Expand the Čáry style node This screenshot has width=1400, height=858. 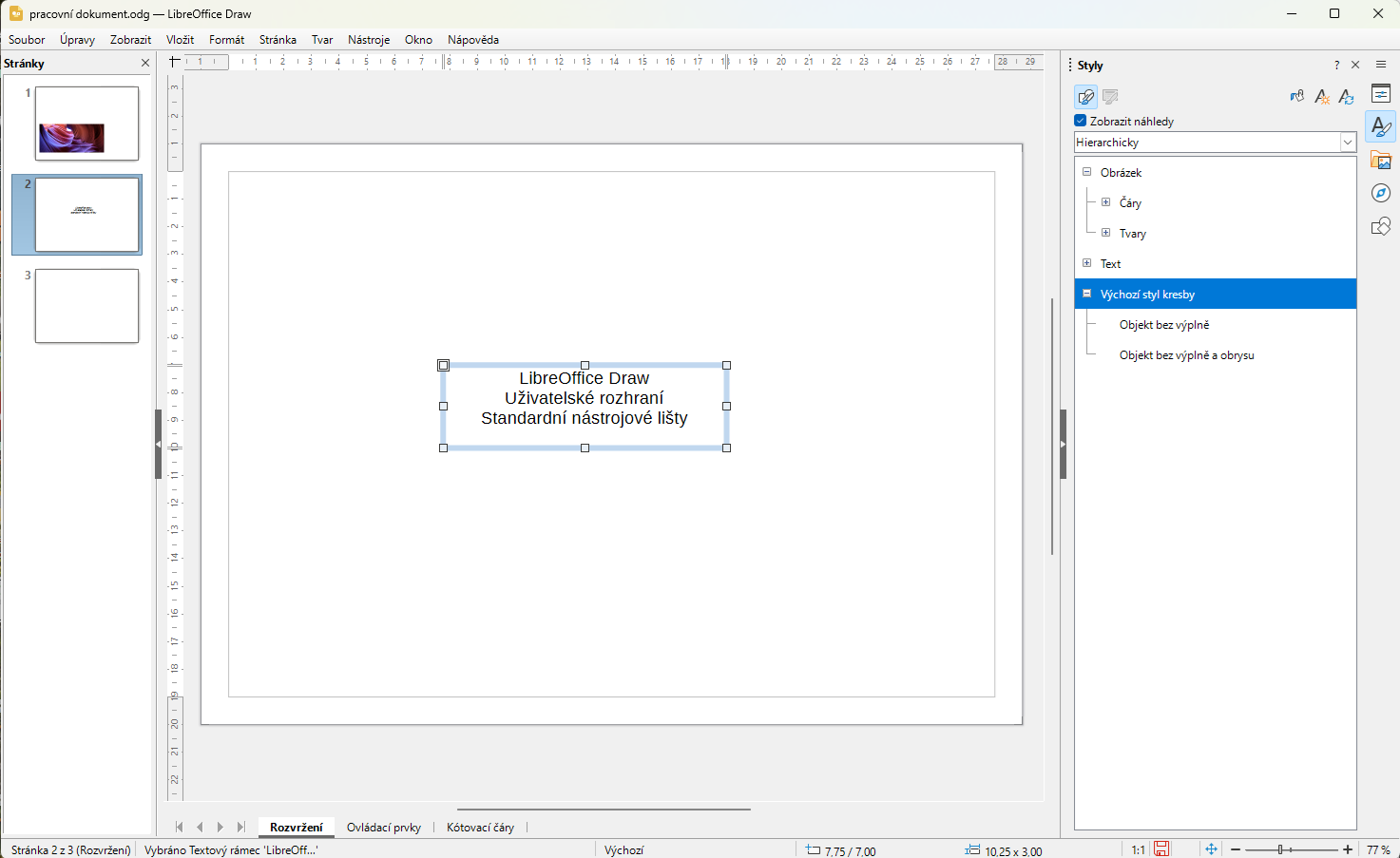pyautogui.click(x=1106, y=202)
